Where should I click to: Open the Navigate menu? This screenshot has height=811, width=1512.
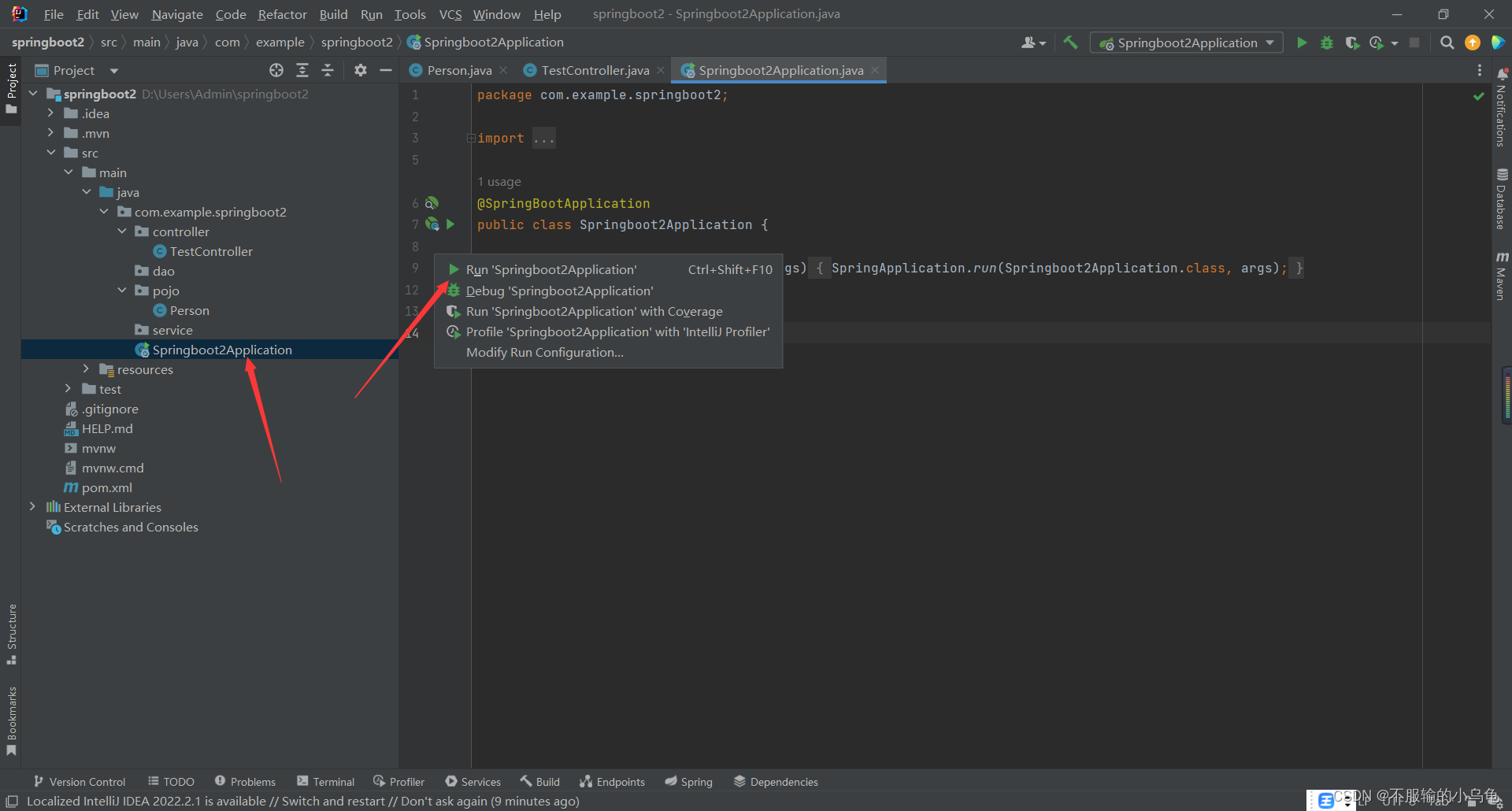click(x=177, y=14)
